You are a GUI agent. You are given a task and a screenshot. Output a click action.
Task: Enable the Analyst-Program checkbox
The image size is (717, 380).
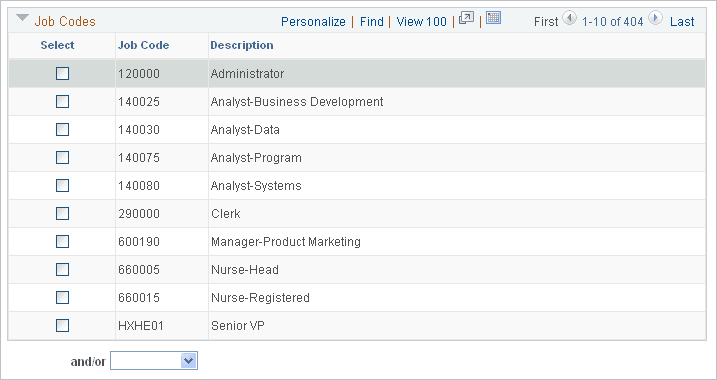[63, 158]
